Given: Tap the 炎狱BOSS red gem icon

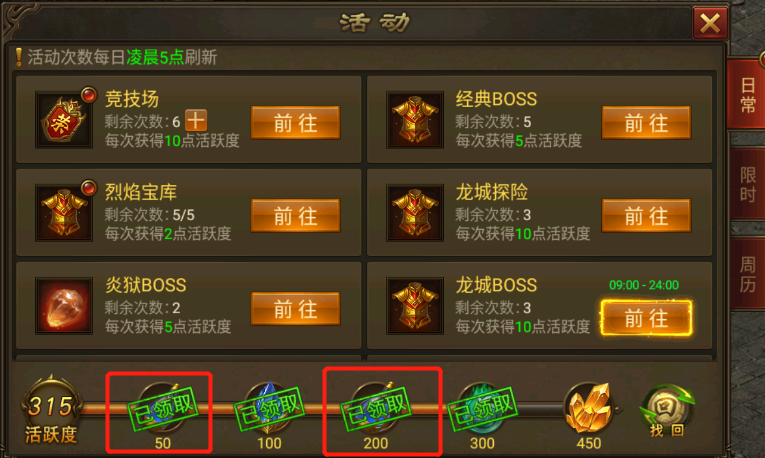Looking at the screenshot, I should [x=64, y=306].
